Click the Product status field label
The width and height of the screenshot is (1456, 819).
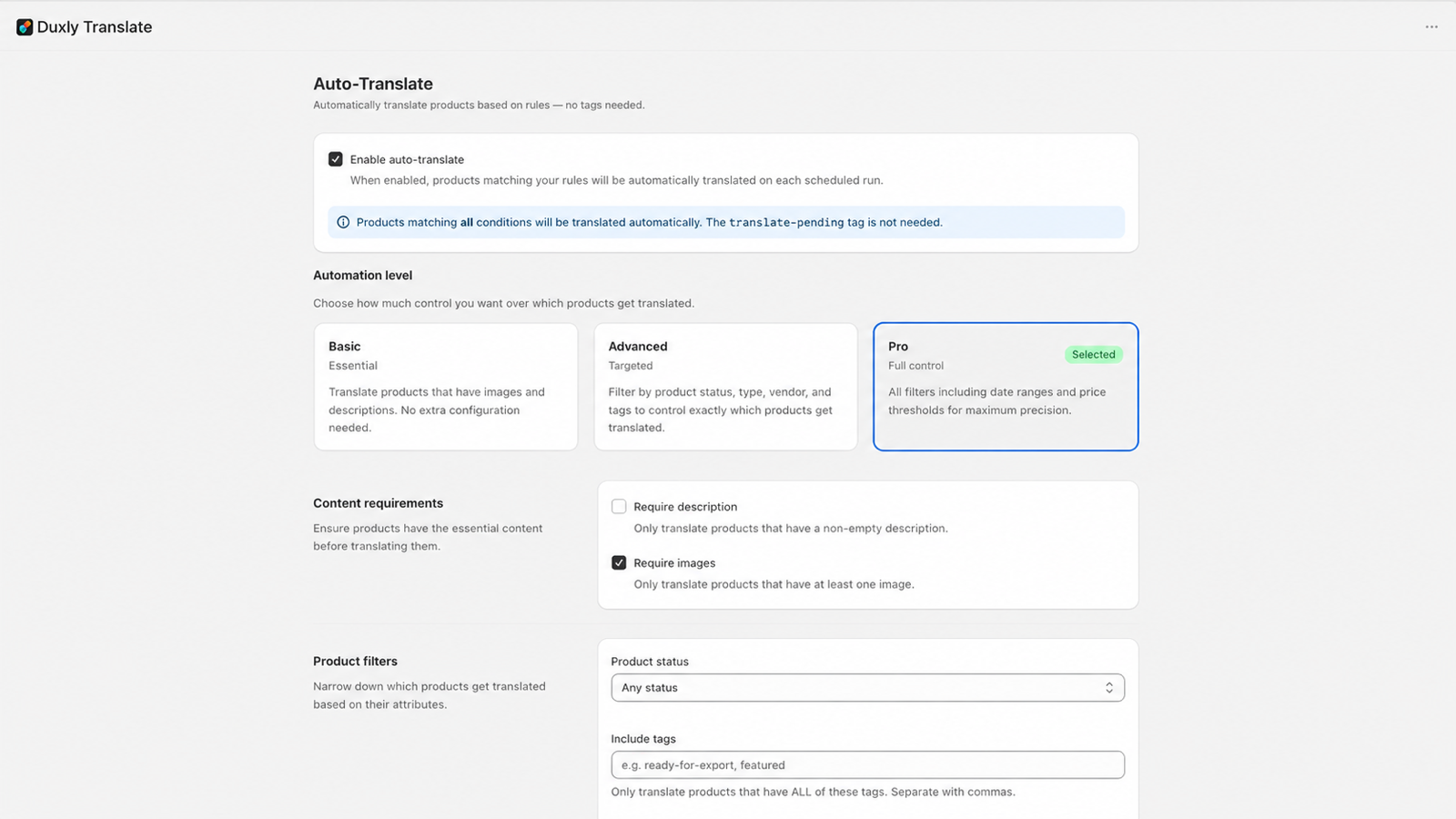pos(650,662)
